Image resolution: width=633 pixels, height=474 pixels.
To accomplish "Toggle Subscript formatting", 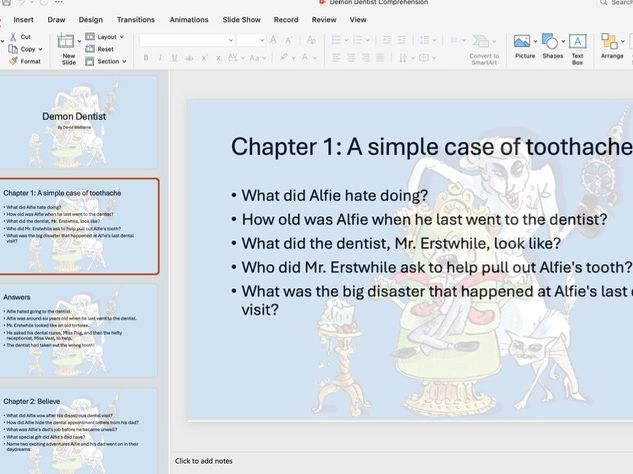I will tap(218, 59).
